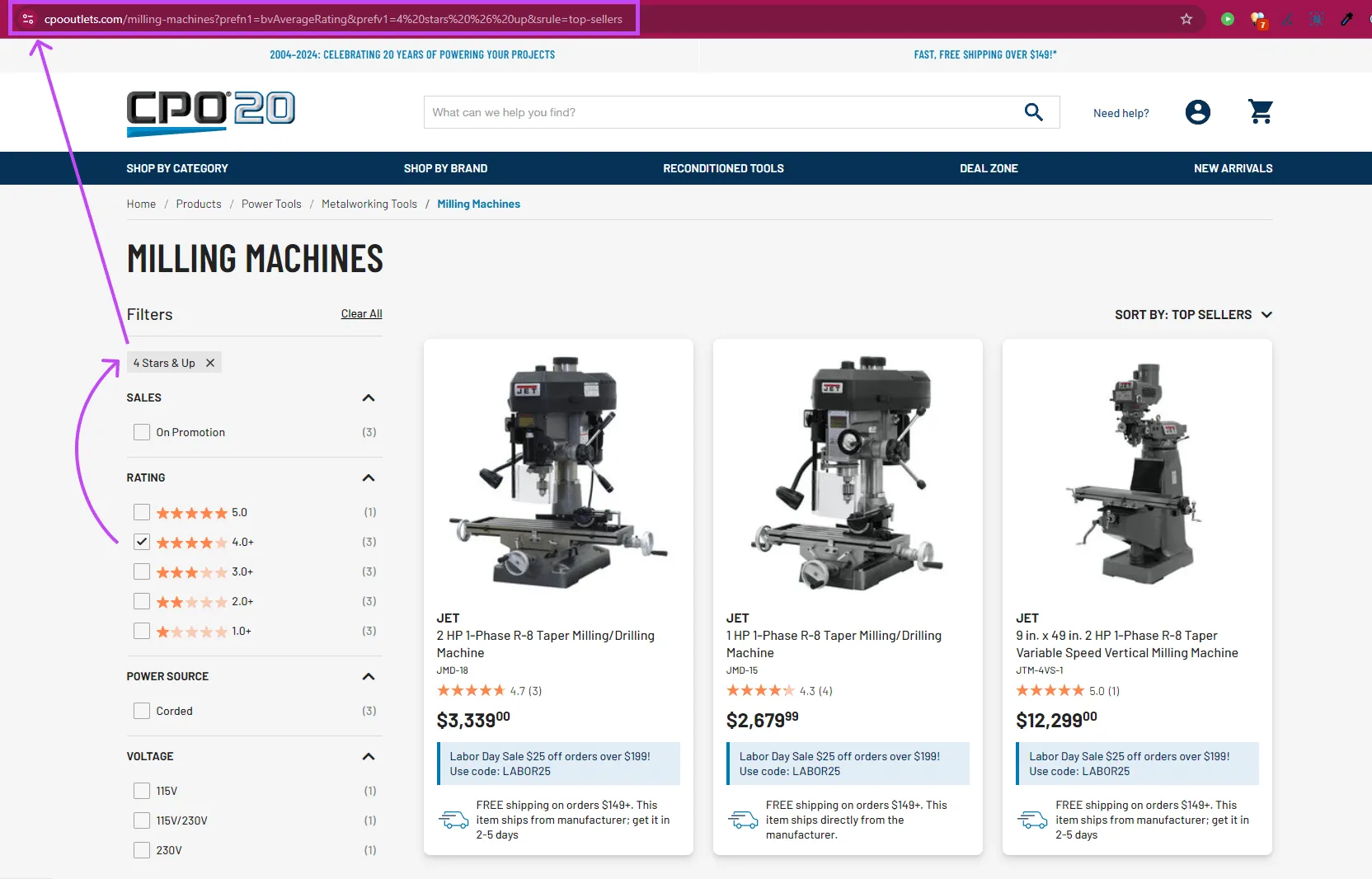Click the account profile icon

(x=1197, y=112)
